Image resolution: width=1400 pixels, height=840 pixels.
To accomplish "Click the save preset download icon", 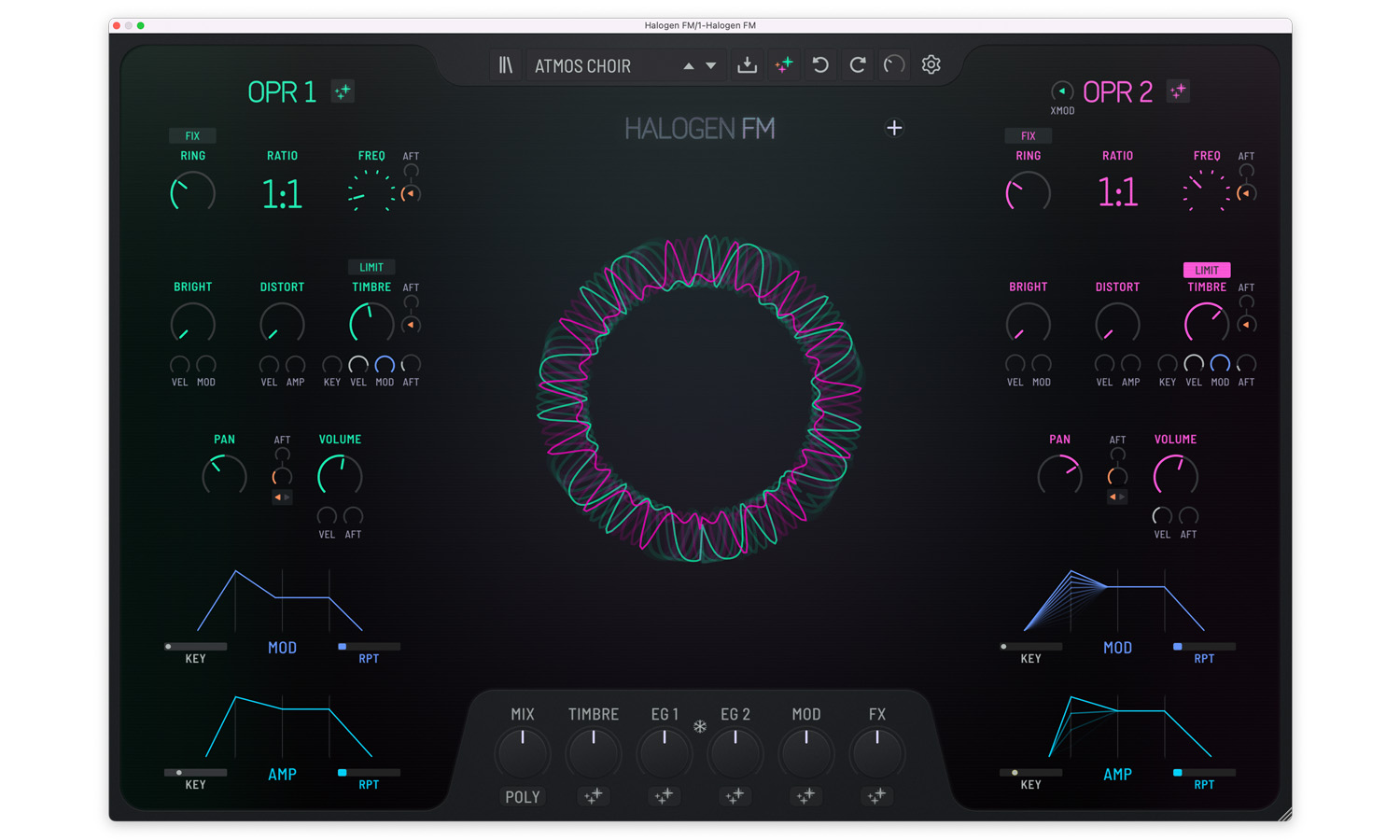I will coord(747,65).
